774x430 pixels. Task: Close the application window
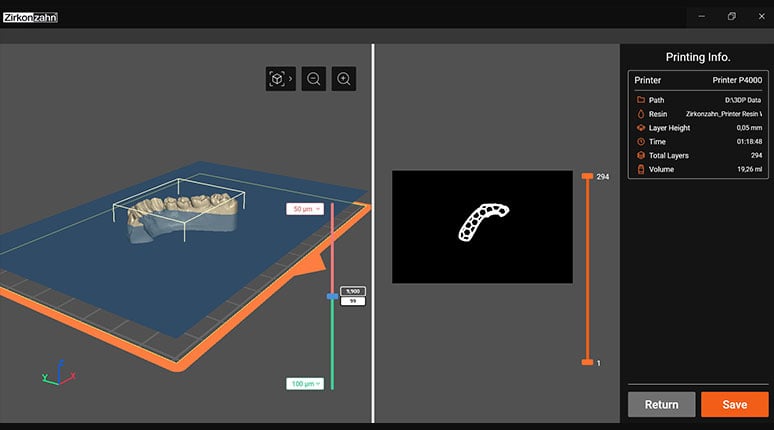click(762, 16)
